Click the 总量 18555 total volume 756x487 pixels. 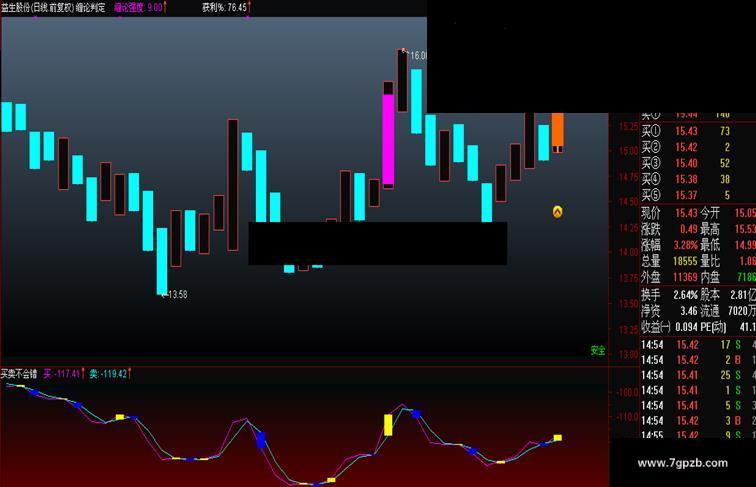(669, 261)
